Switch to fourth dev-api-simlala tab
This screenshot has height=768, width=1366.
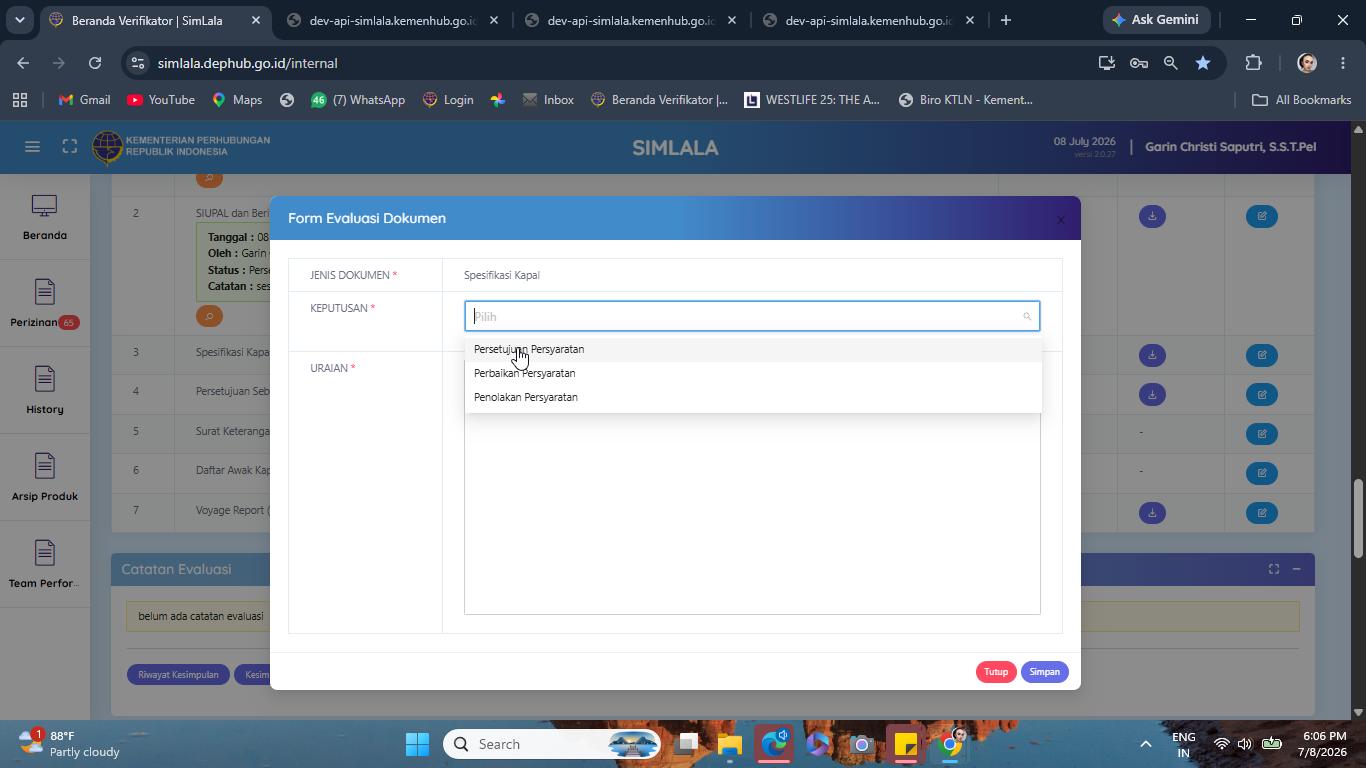point(867,20)
